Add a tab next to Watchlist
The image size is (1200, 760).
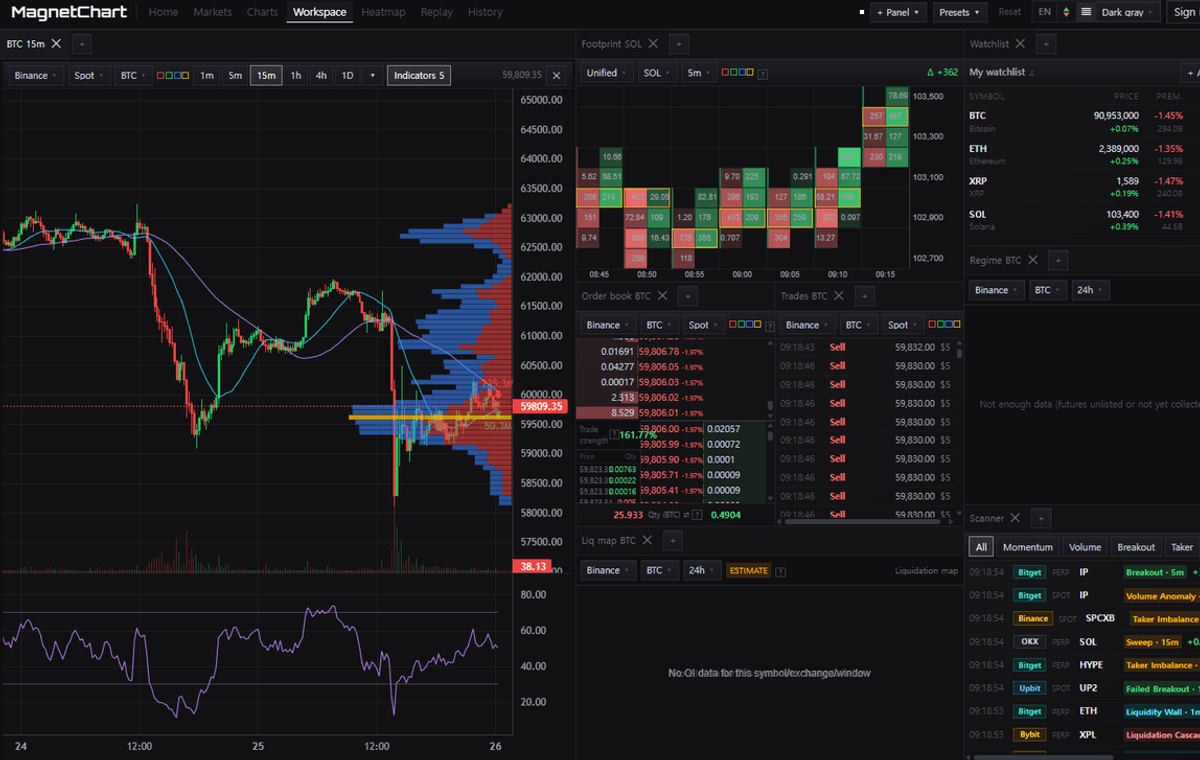pyautogui.click(x=1045, y=44)
